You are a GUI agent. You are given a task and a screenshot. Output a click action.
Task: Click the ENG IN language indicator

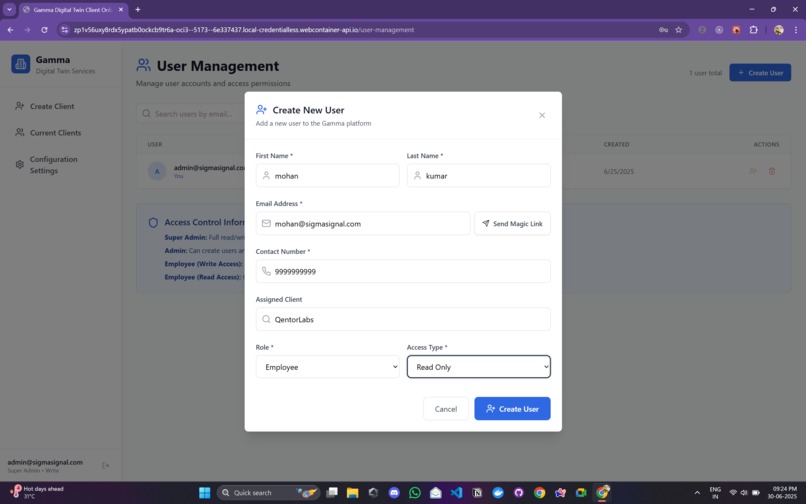pyautogui.click(x=715, y=492)
